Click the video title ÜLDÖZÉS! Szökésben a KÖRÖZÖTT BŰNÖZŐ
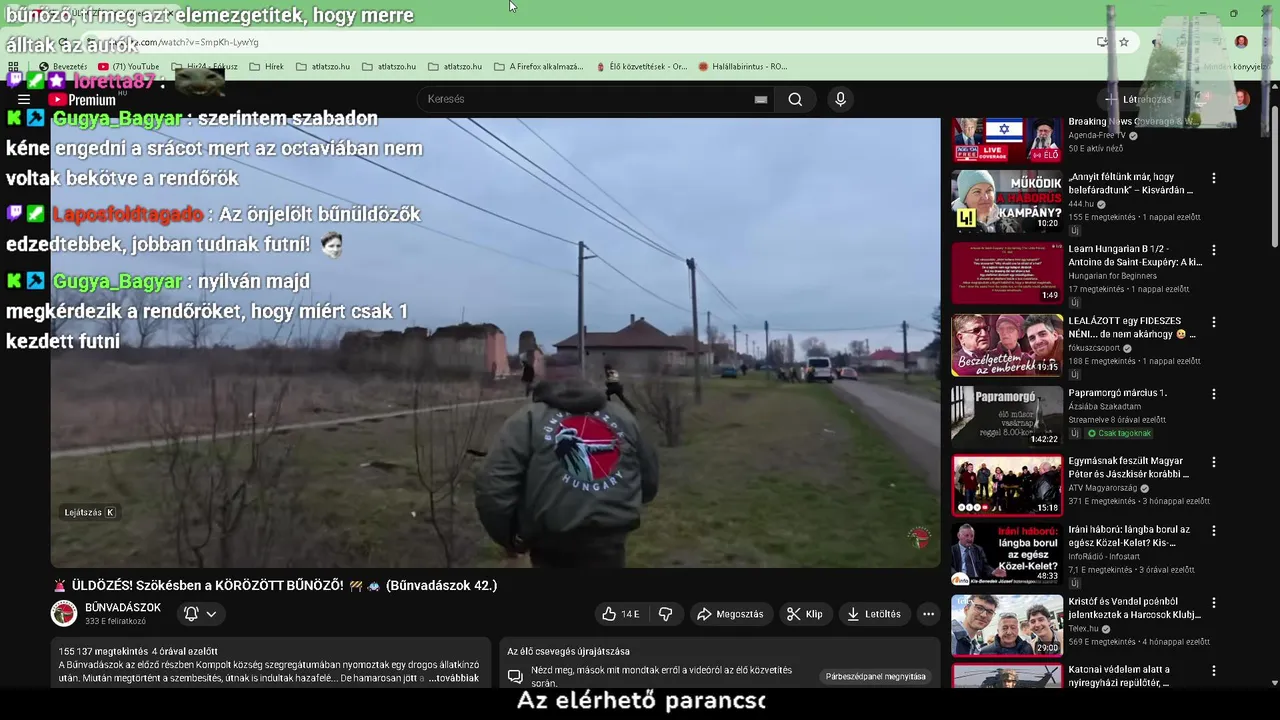Screen dimensions: 1280x720 click(x=275, y=585)
